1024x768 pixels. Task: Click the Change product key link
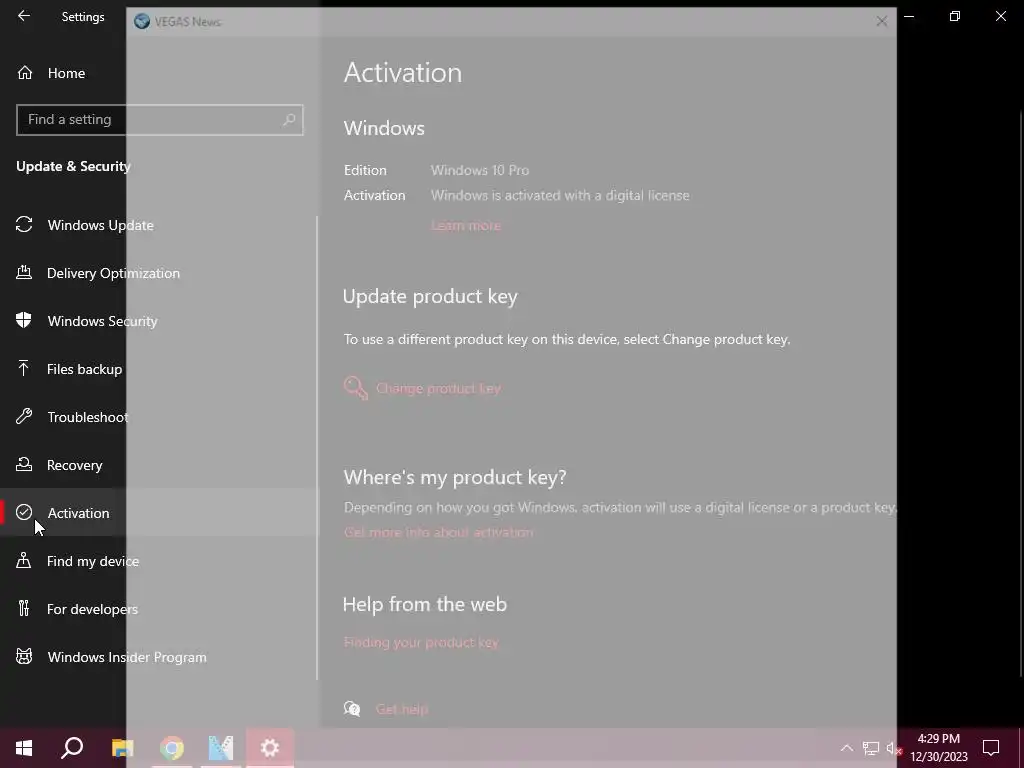[438, 388]
